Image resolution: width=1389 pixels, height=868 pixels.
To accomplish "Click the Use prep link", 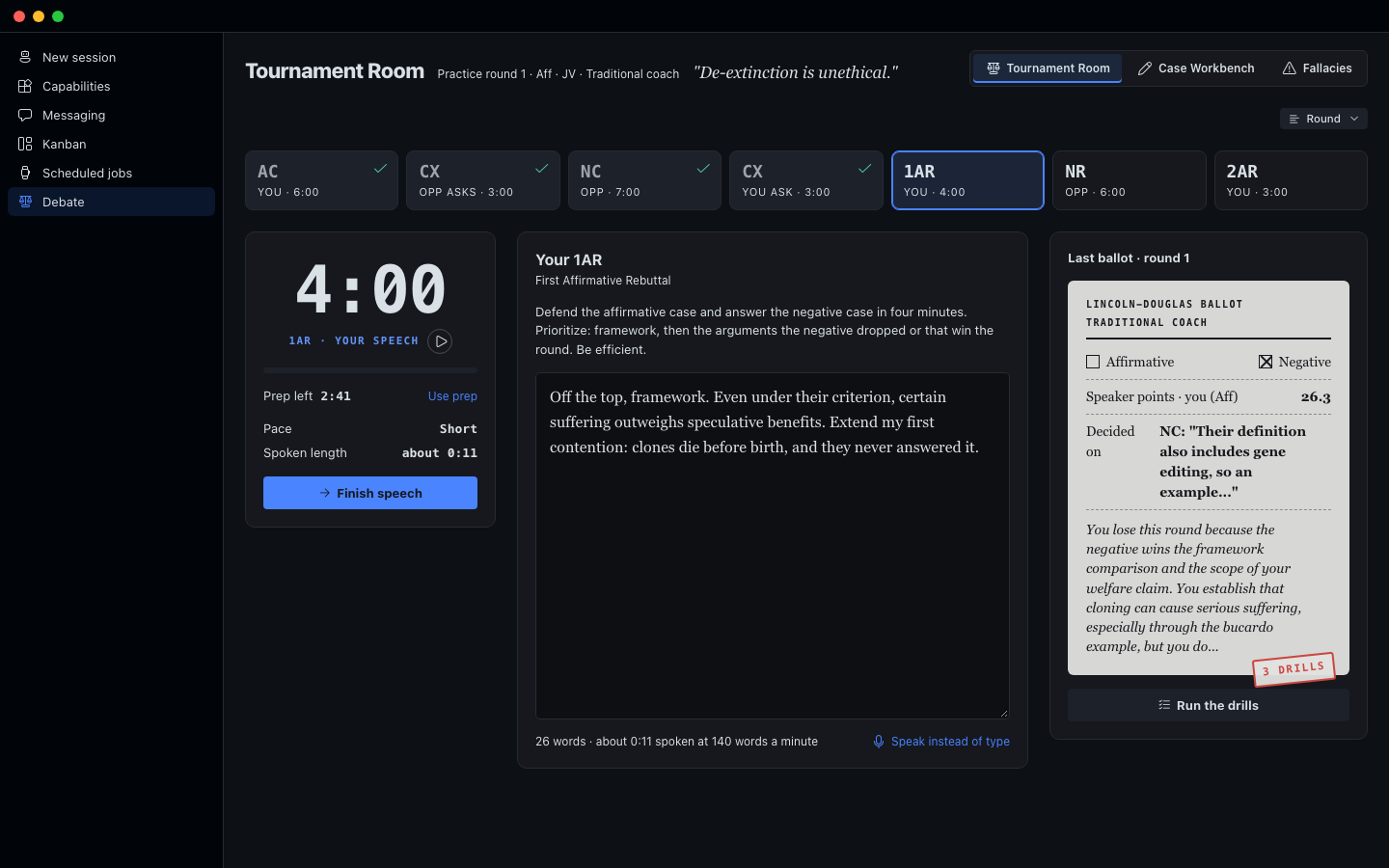I will [x=452, y=396].
